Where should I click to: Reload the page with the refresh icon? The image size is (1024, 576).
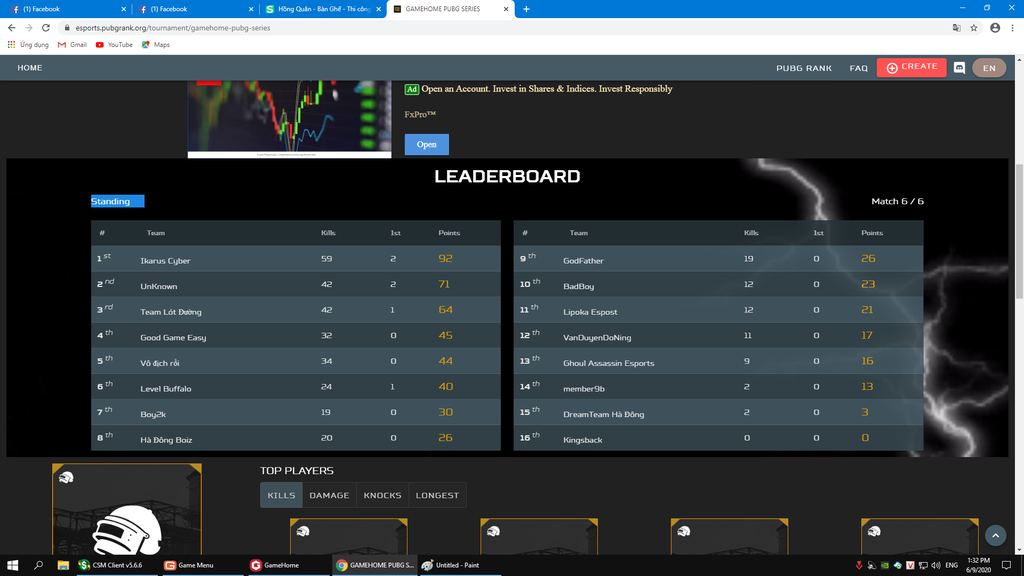[46, 27]
